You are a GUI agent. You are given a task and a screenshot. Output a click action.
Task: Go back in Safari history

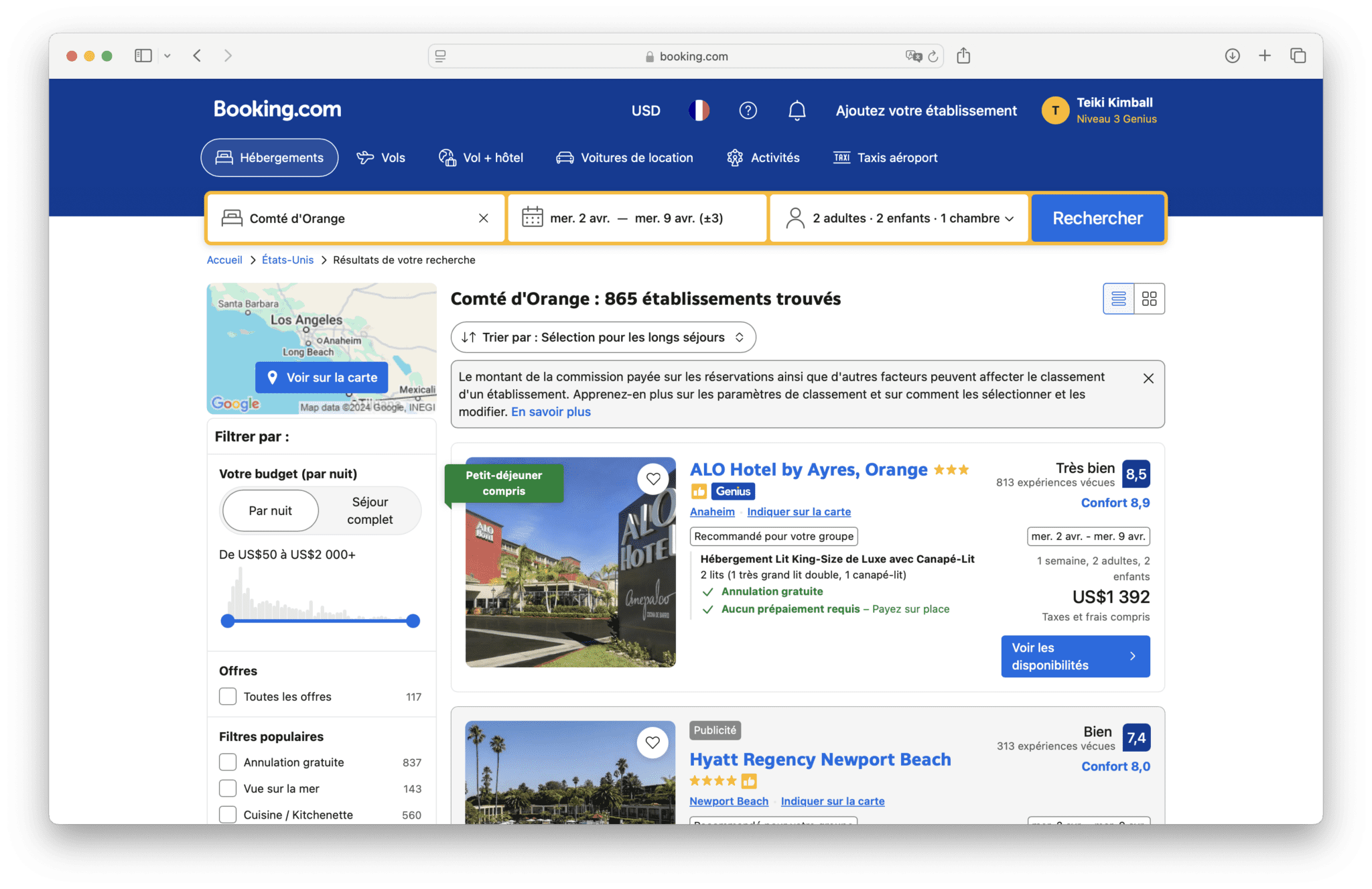coord(197,56)
